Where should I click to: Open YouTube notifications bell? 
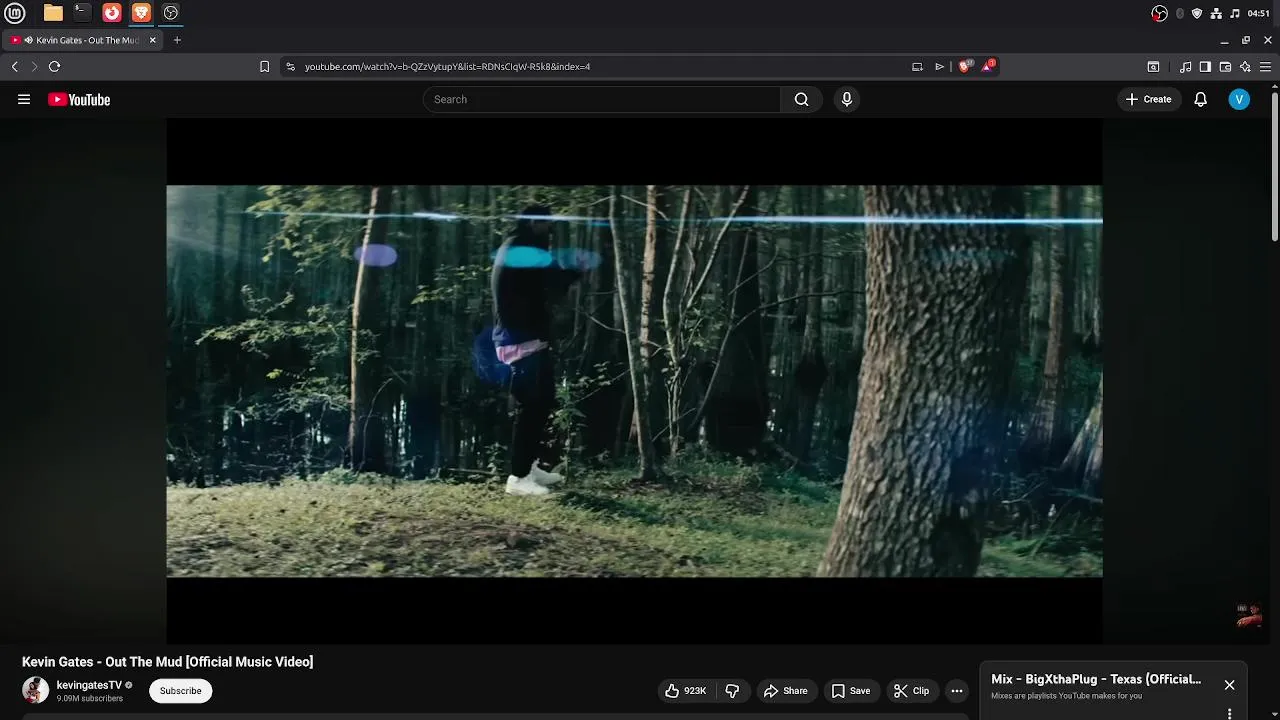tap(1200, 99)
